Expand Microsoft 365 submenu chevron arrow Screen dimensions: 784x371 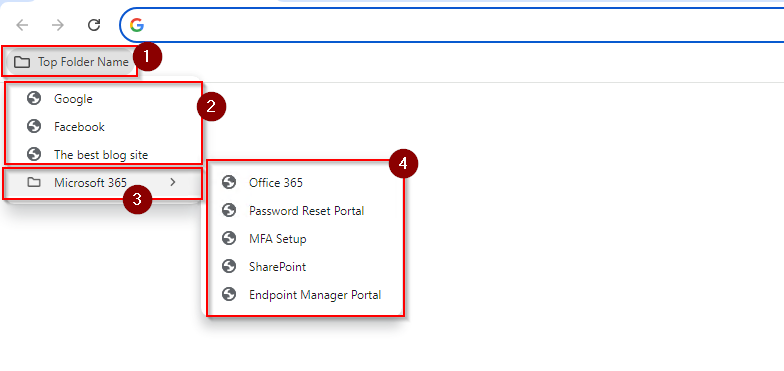pos(173,182)
